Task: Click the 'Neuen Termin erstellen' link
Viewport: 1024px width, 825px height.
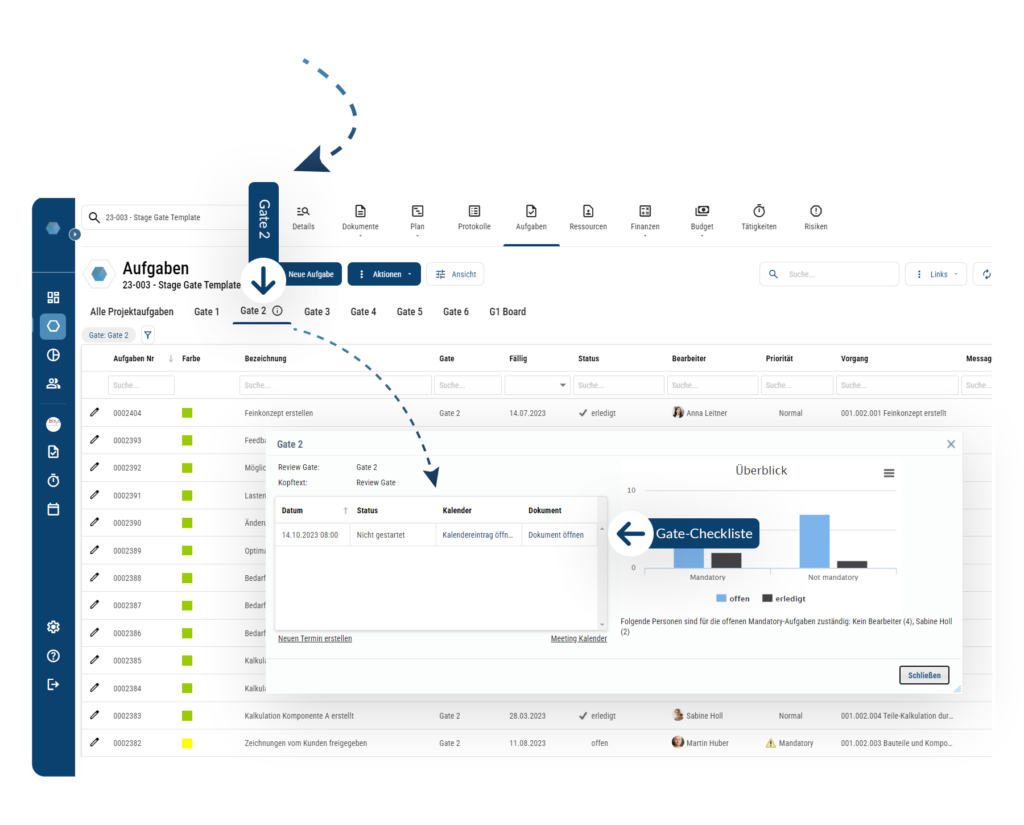Action: 315,639
